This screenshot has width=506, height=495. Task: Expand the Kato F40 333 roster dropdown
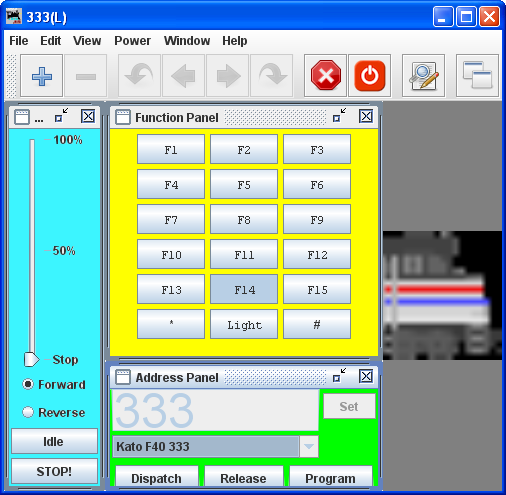[309, 446]
